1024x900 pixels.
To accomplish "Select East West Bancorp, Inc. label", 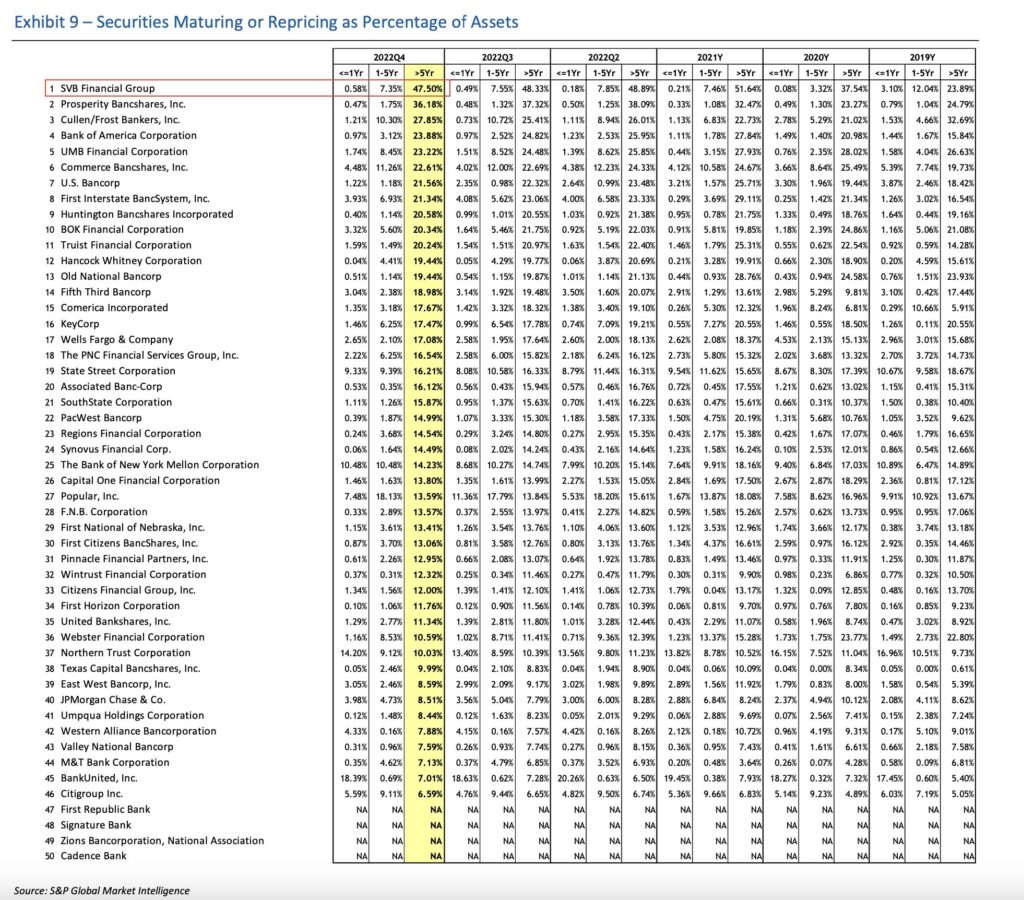I will pos(116,684).
